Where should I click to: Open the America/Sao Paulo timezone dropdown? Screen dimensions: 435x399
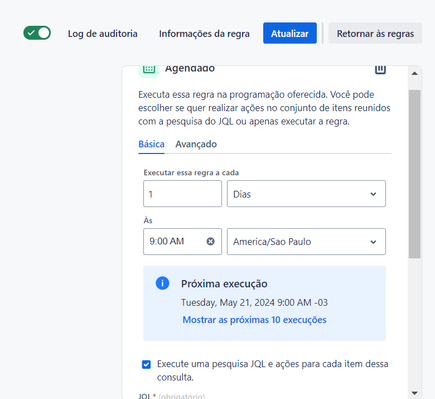[306, 241]
